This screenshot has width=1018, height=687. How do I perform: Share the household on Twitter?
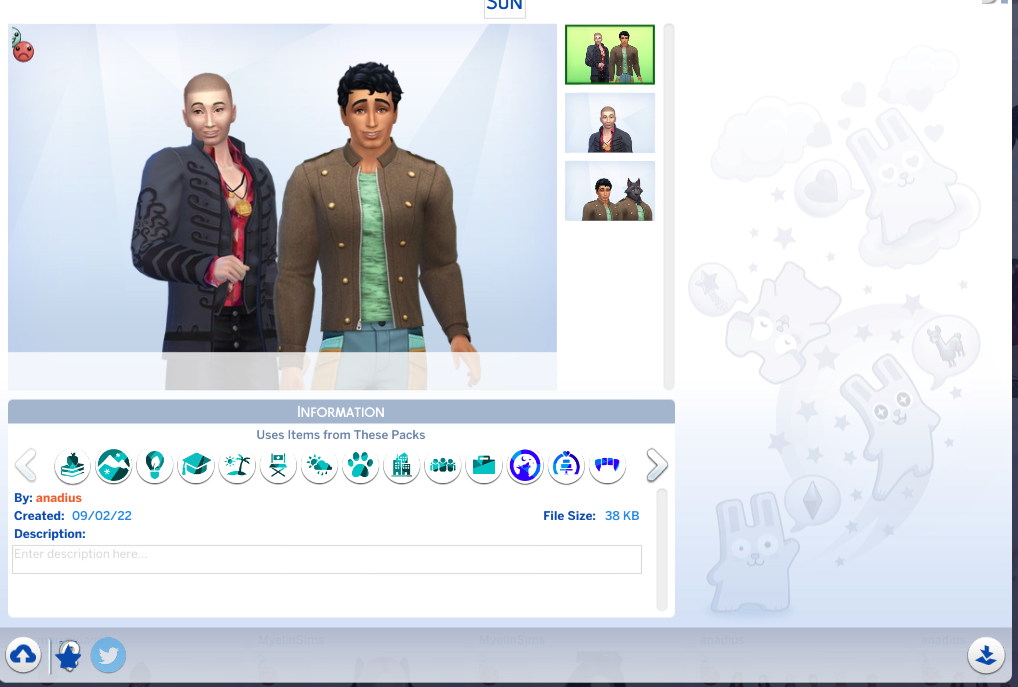108,655
